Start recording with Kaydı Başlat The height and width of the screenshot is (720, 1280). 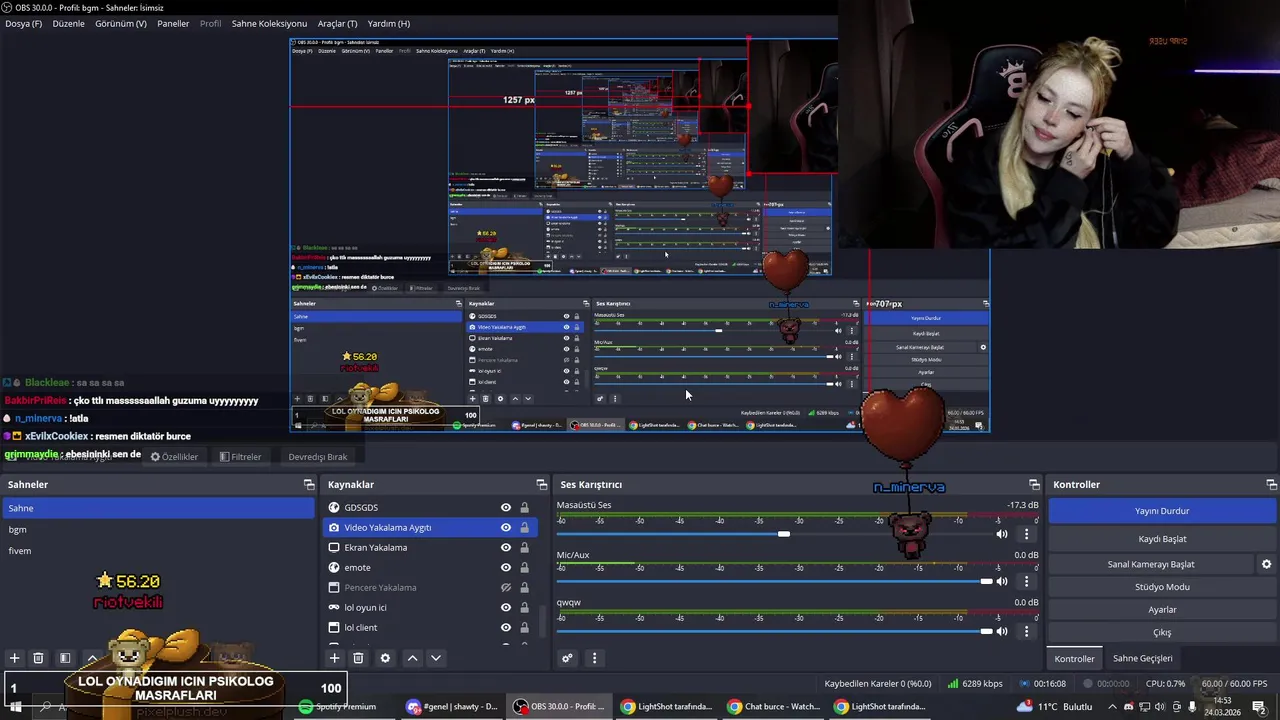[1162, 539]
